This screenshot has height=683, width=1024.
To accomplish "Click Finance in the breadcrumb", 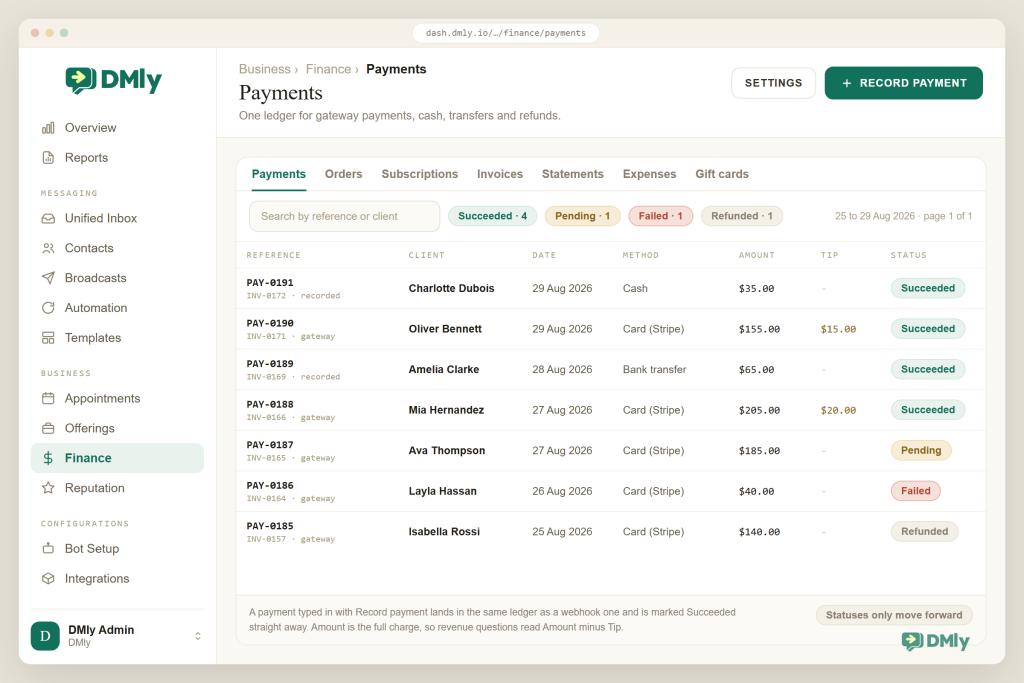I will point(328,69).
